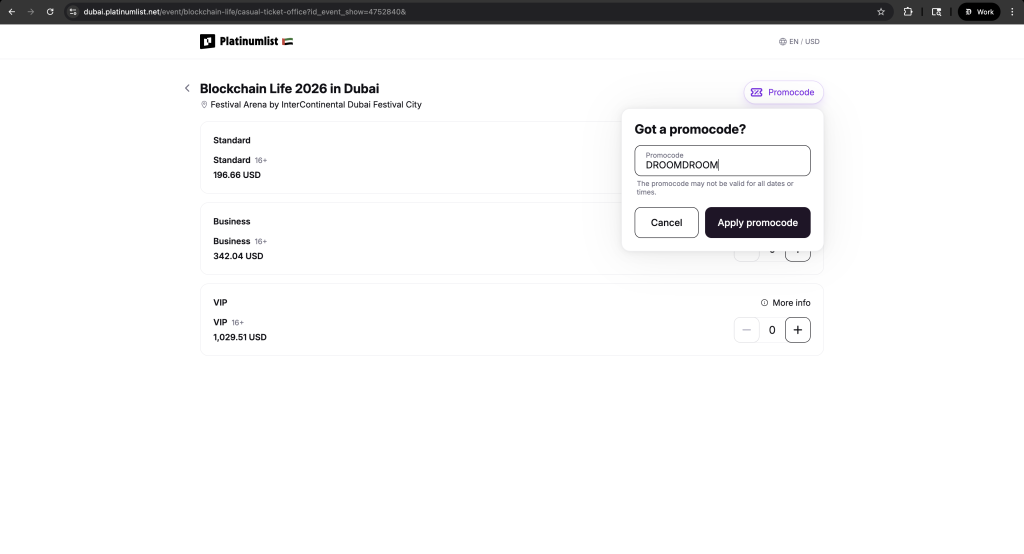The width and height of the screenshot is (1024, 554).
Task: Open More info for VIP ticket
Action: click(786, 302)
